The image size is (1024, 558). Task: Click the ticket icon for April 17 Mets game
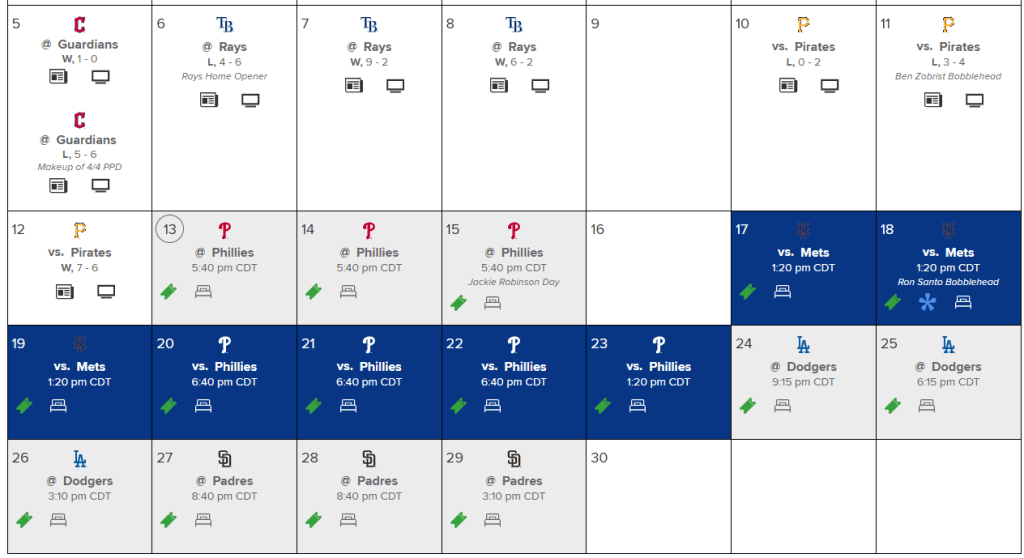pyautogui.click(x=747, y=292)
